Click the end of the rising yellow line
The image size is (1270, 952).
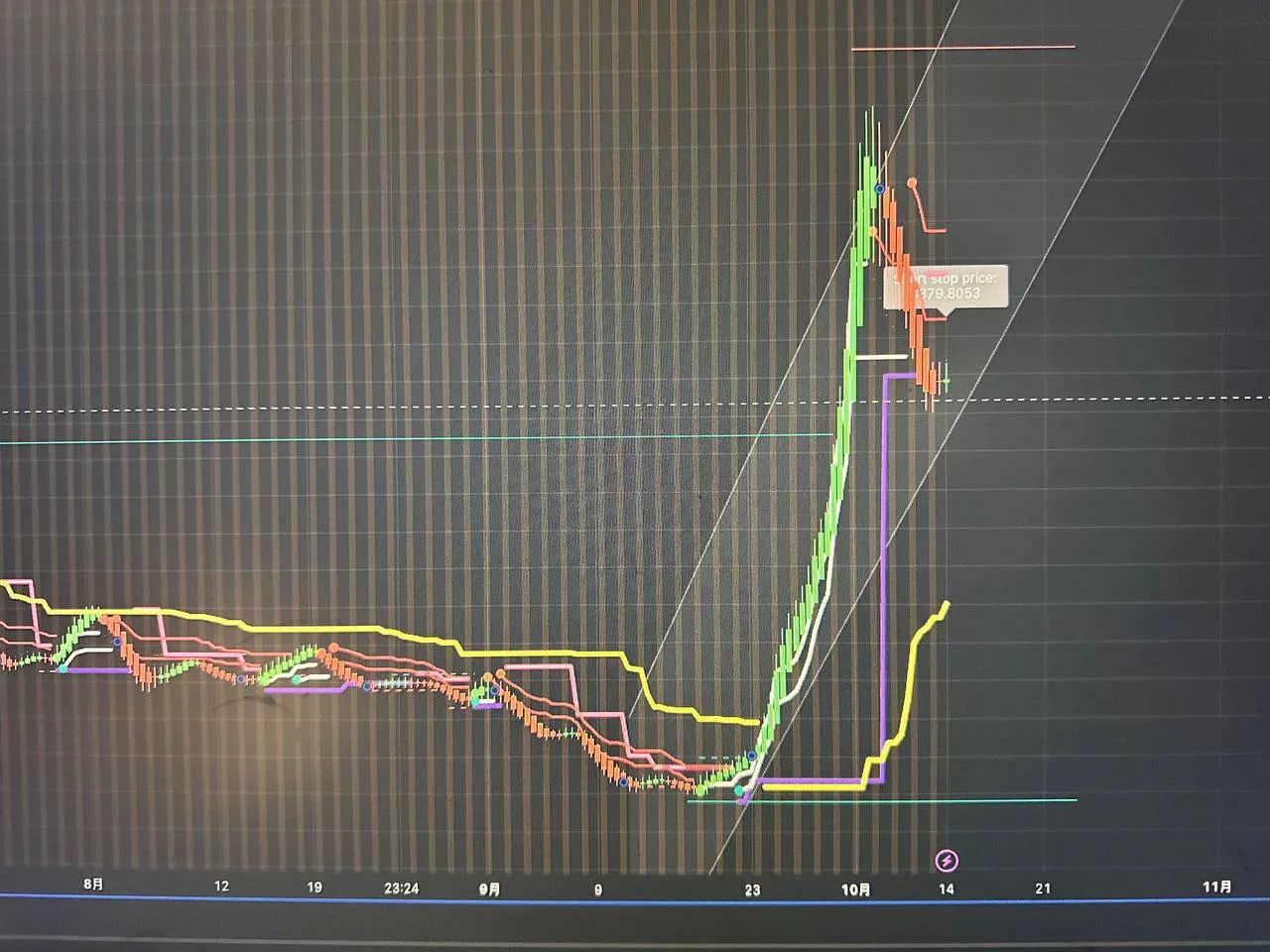[948, 604]
